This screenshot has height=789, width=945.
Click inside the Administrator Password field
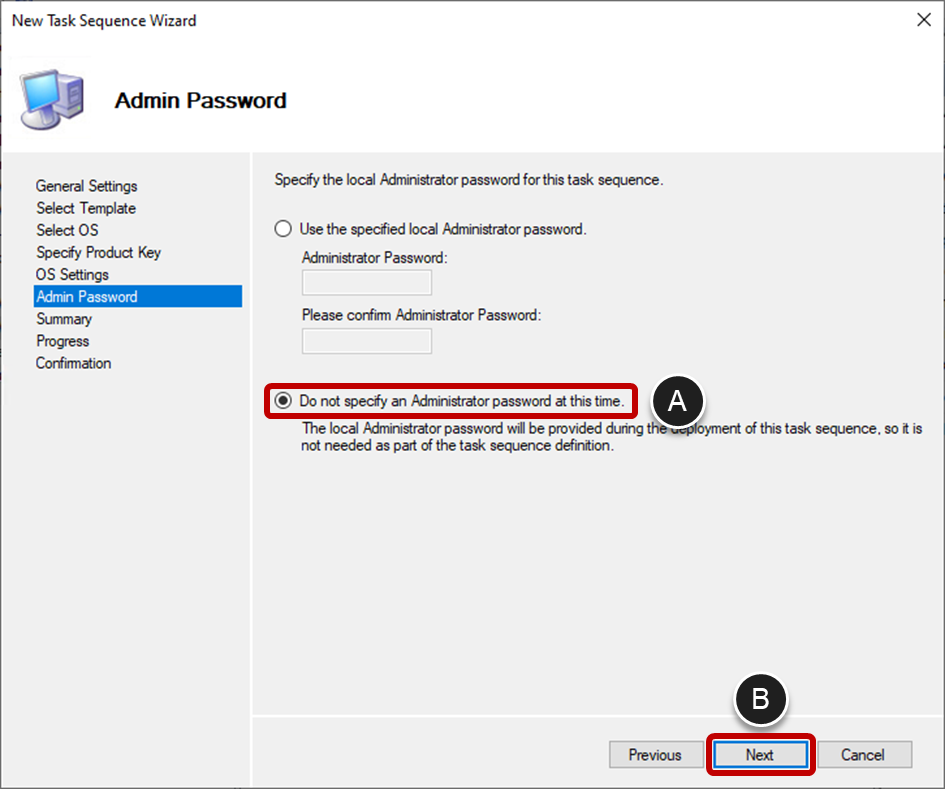click(366, 282)
